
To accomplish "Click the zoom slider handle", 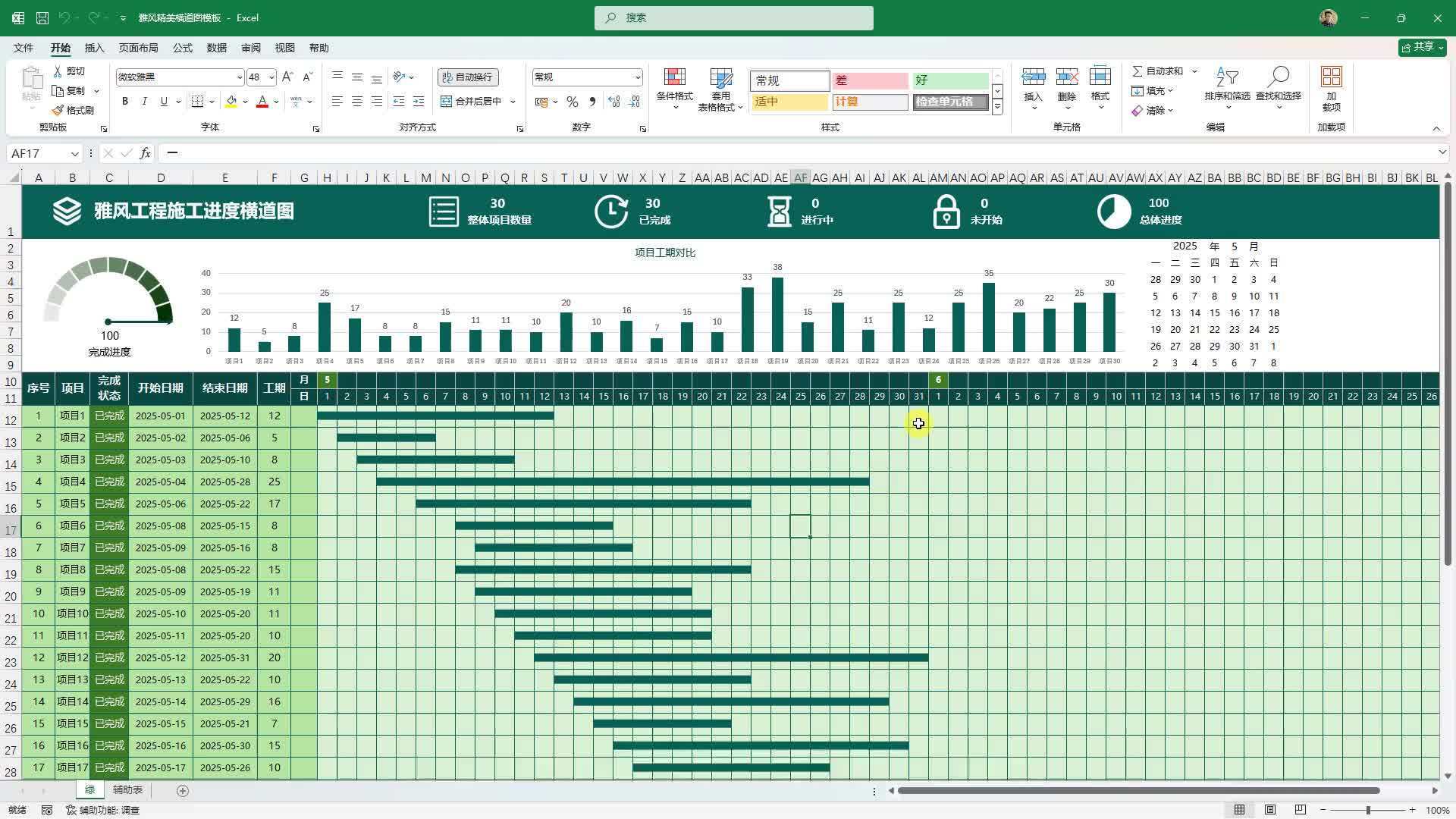I will (x=1368, y=810).
